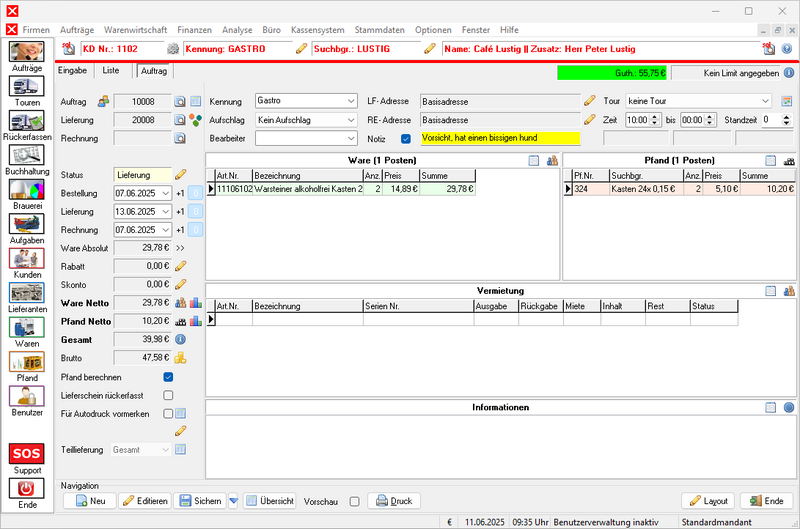Click the Druck button
Image resolution: width=800 pixels, height=529 pixels.
tap(393, 501)
